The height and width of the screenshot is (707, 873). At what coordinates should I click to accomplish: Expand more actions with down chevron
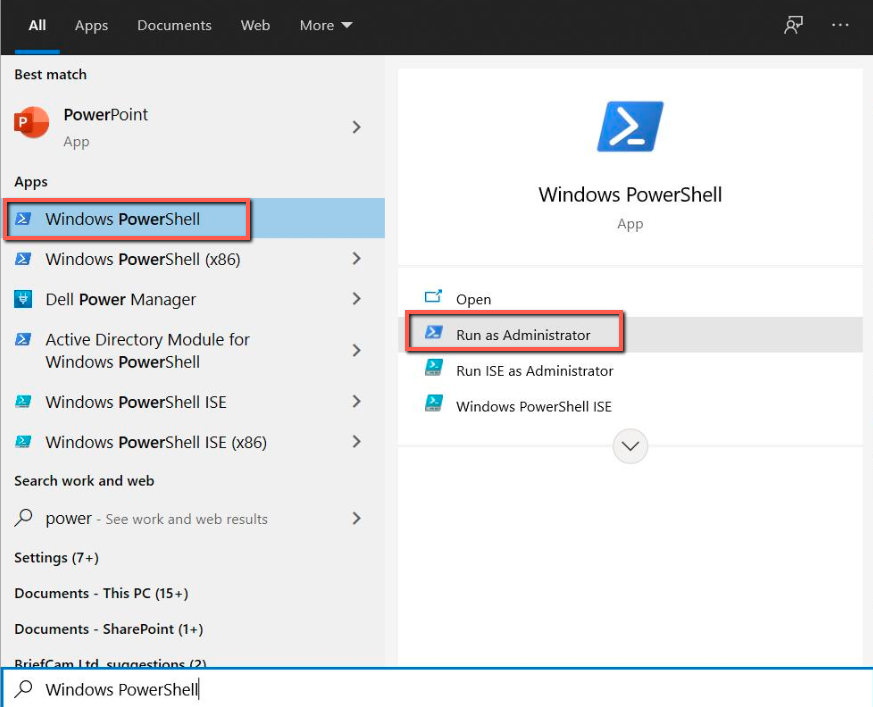(630, 446)
